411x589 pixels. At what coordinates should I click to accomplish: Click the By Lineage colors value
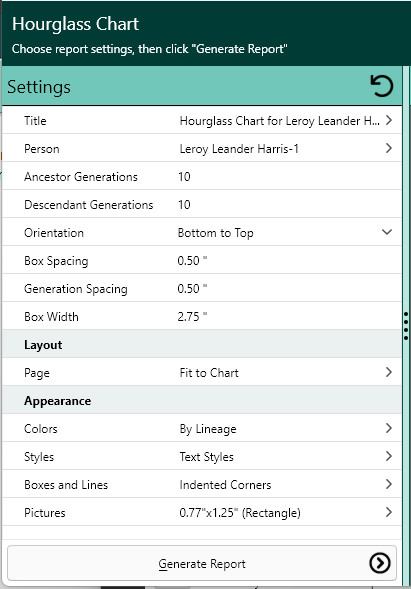pos(208,429)
